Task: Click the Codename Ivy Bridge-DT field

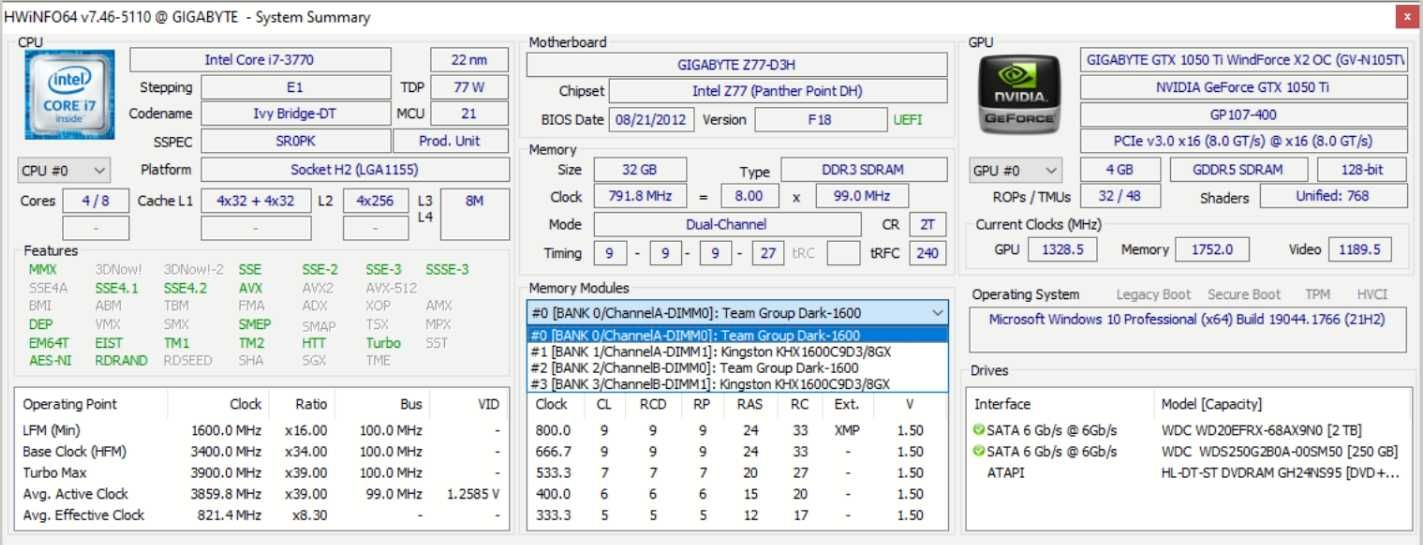Action: pos(294,114)
